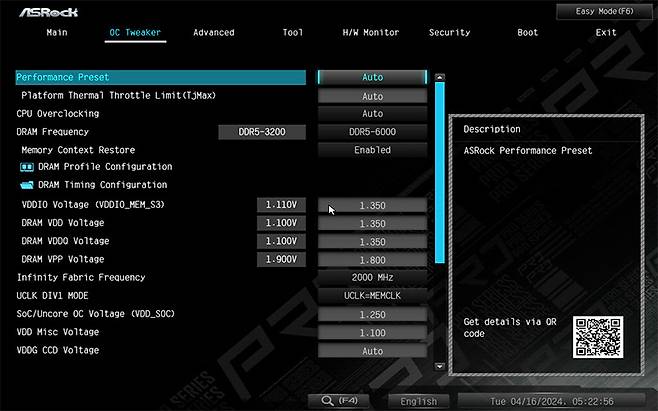Open DRAM Timing Configuration folder icon

tap(27, 185)
